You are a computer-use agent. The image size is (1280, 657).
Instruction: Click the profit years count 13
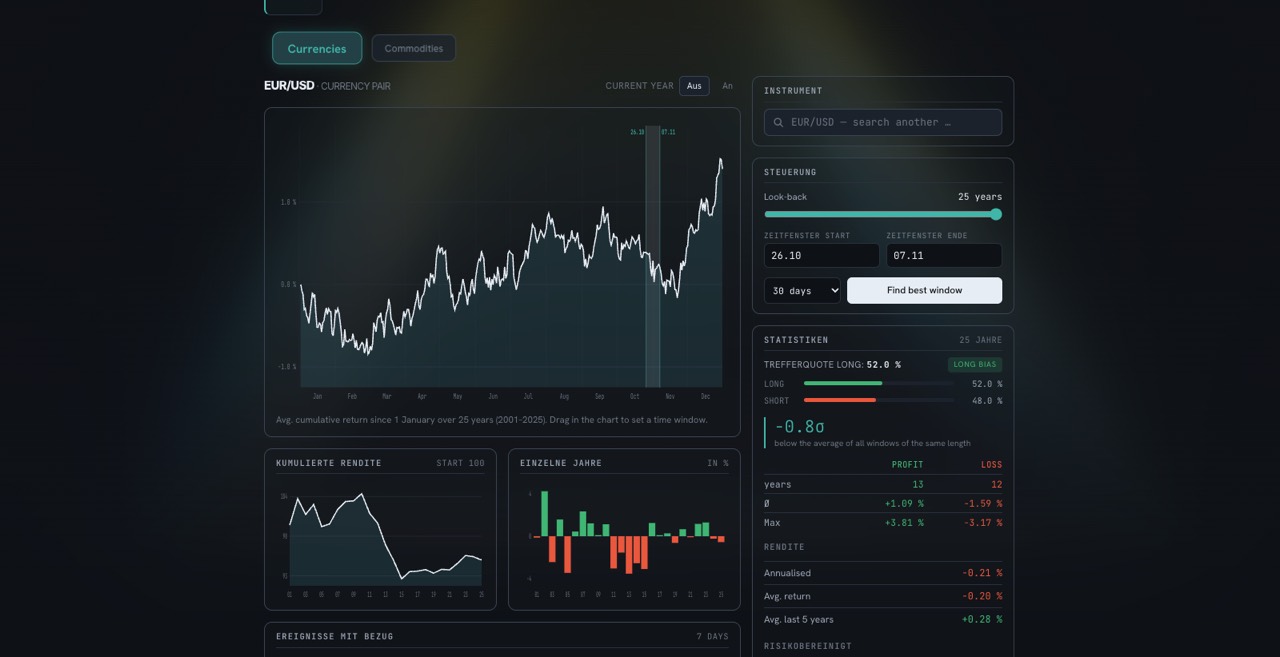point(918,484)
